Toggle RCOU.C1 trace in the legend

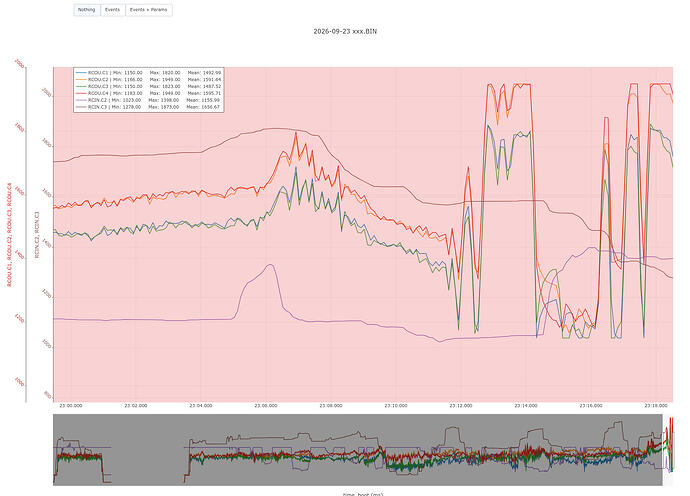click(148, 73)
